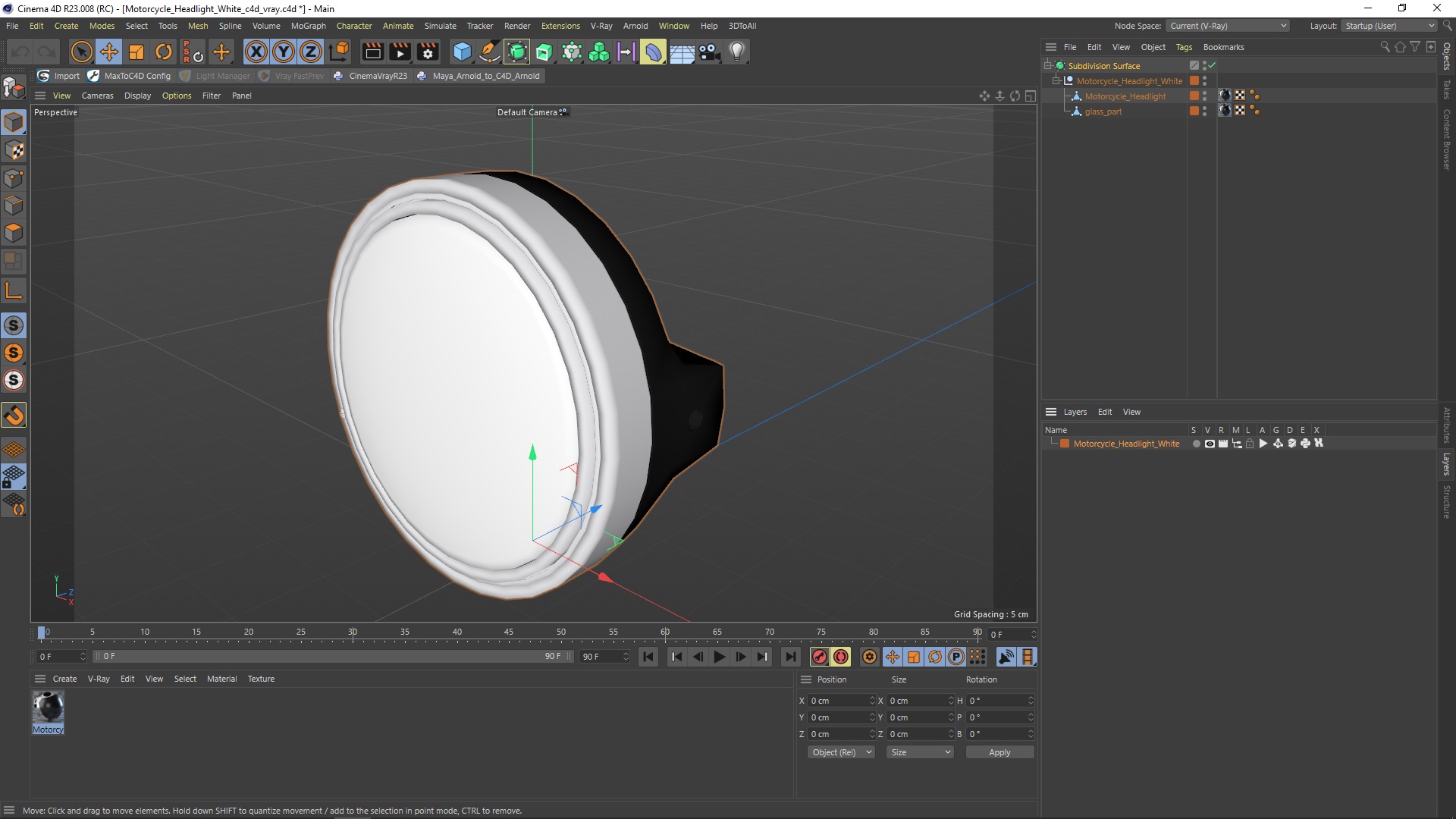This screenshot has height=819, width=1456.
Task: Open the V-Ray menu
Action: [x=601, y=26]
